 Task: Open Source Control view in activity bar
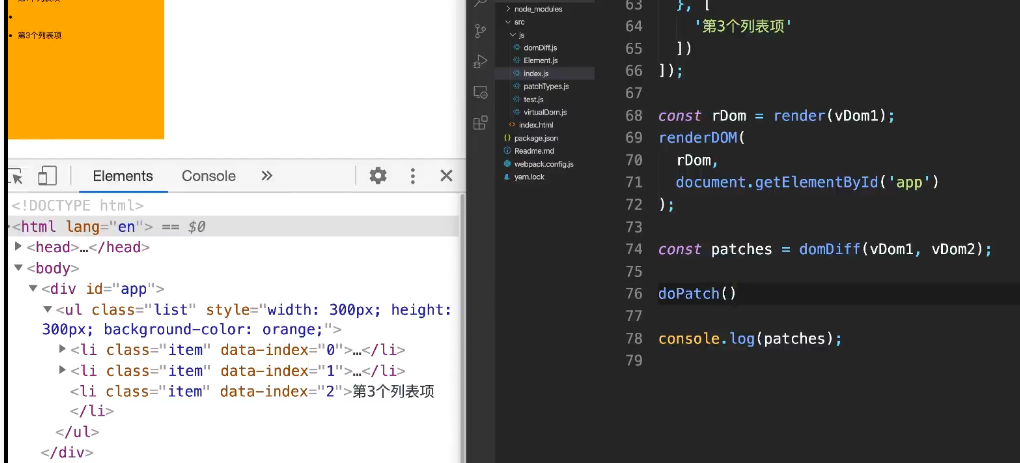tap(480, 31)
